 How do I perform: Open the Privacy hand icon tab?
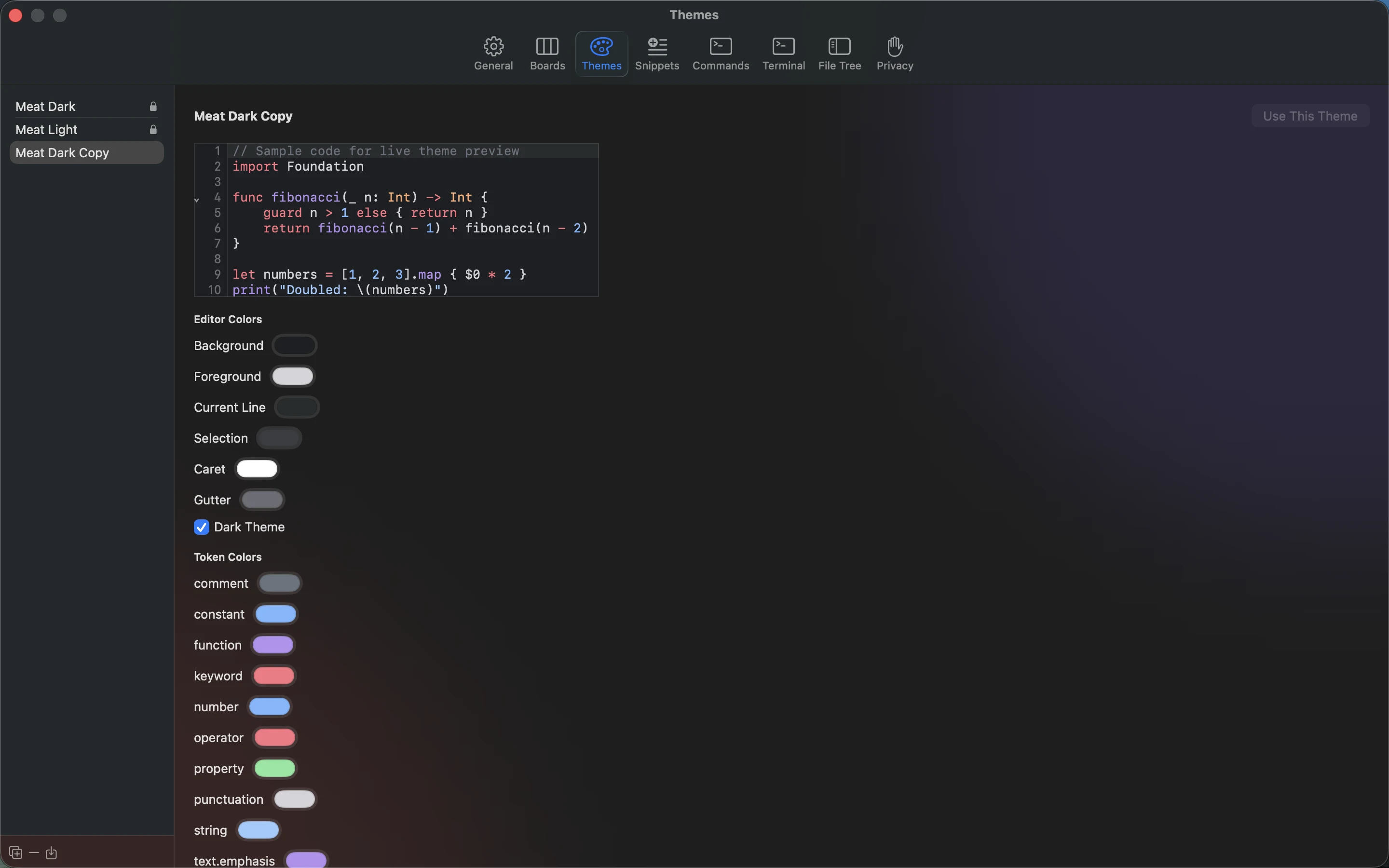894,54
